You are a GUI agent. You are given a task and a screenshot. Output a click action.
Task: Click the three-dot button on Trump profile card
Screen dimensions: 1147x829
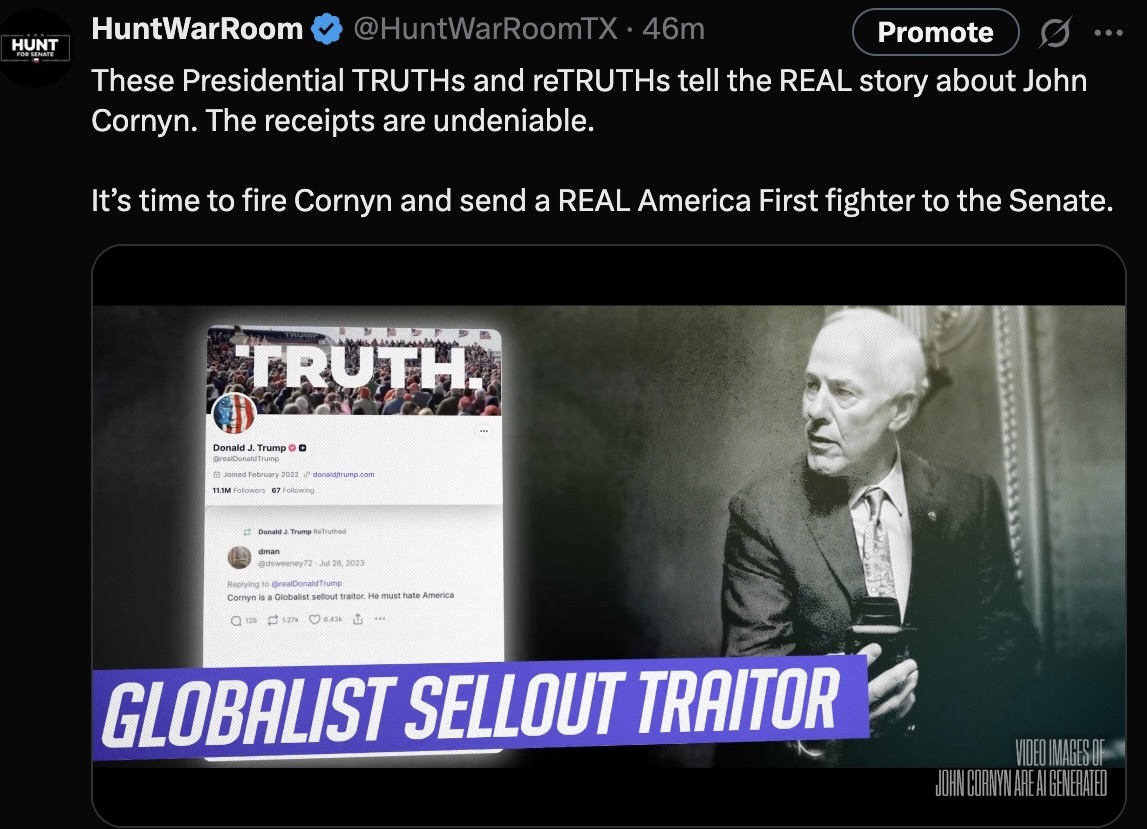(483, 431)
